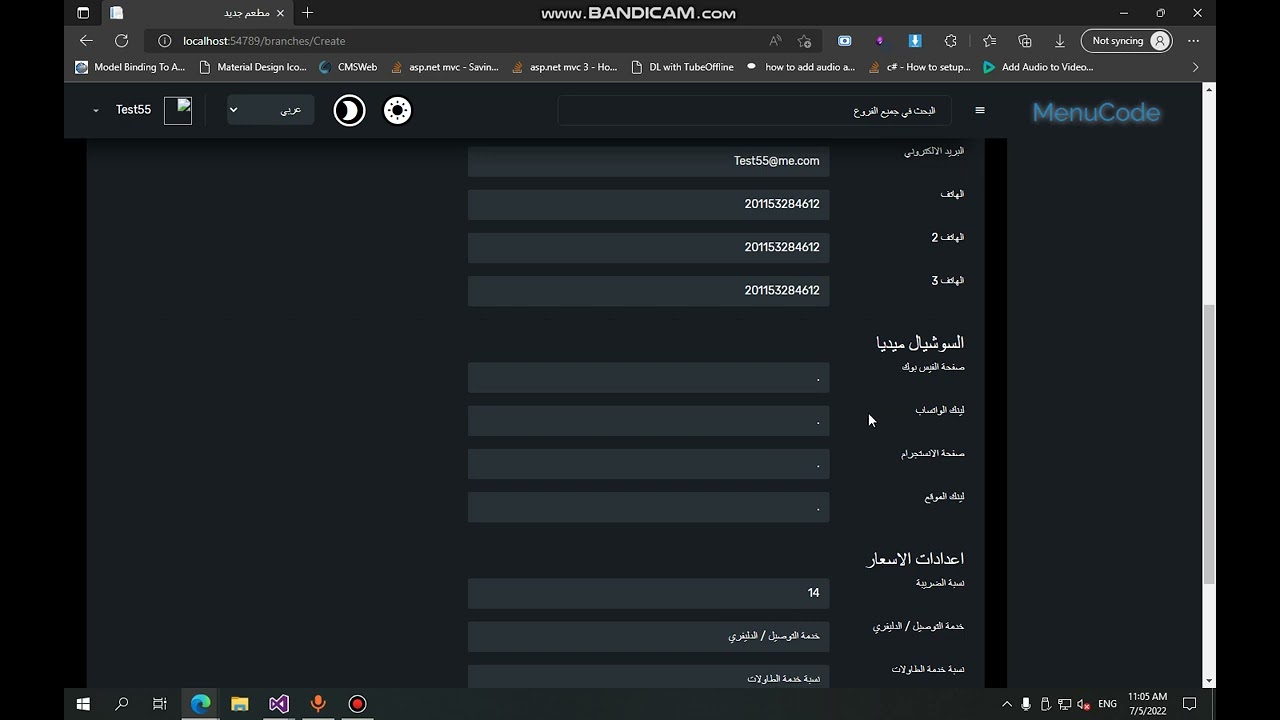The image size is (1280, 720).
Task: Click the MenuCode logo
Action: (1096, 112)
